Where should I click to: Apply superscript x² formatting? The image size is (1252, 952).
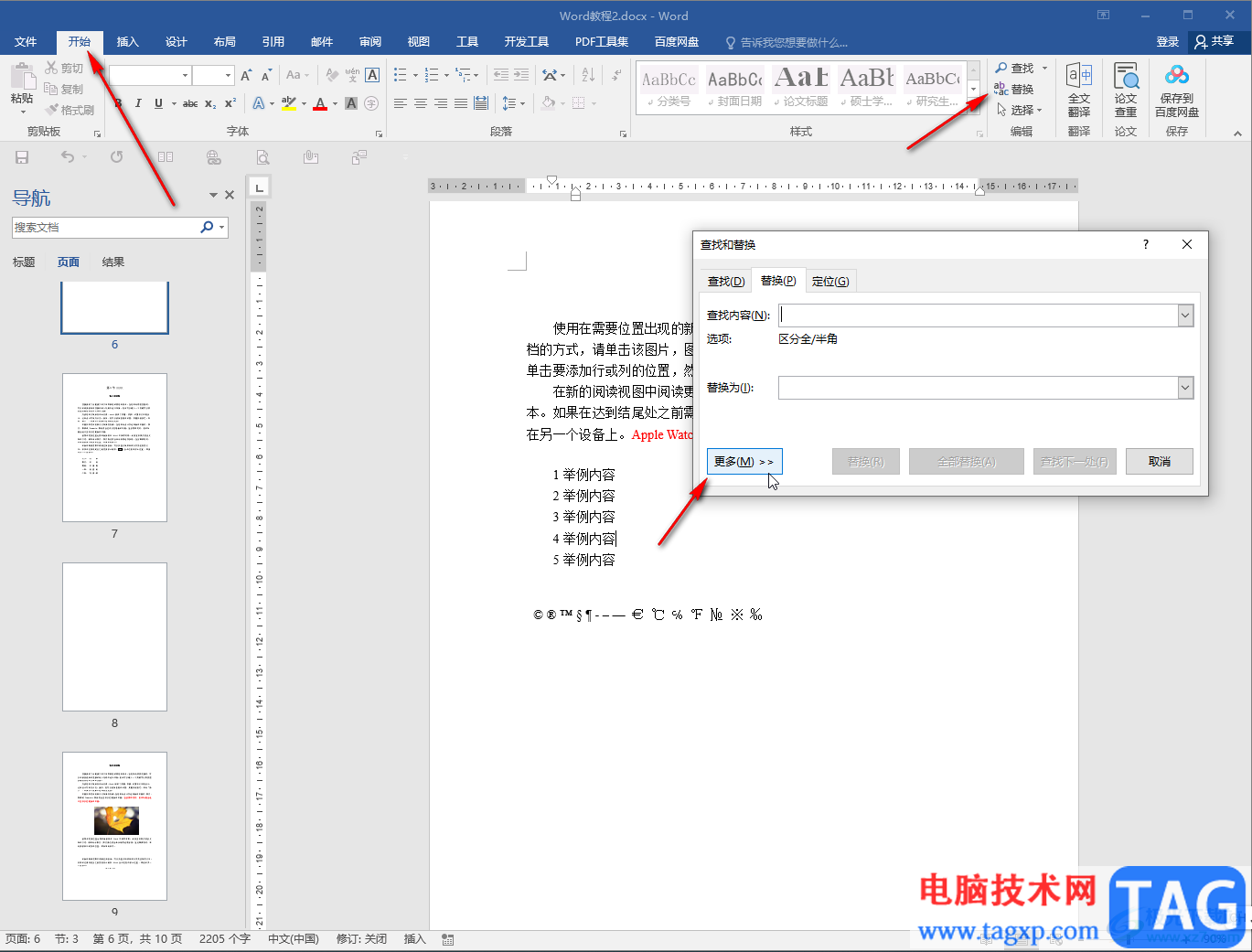230,103
